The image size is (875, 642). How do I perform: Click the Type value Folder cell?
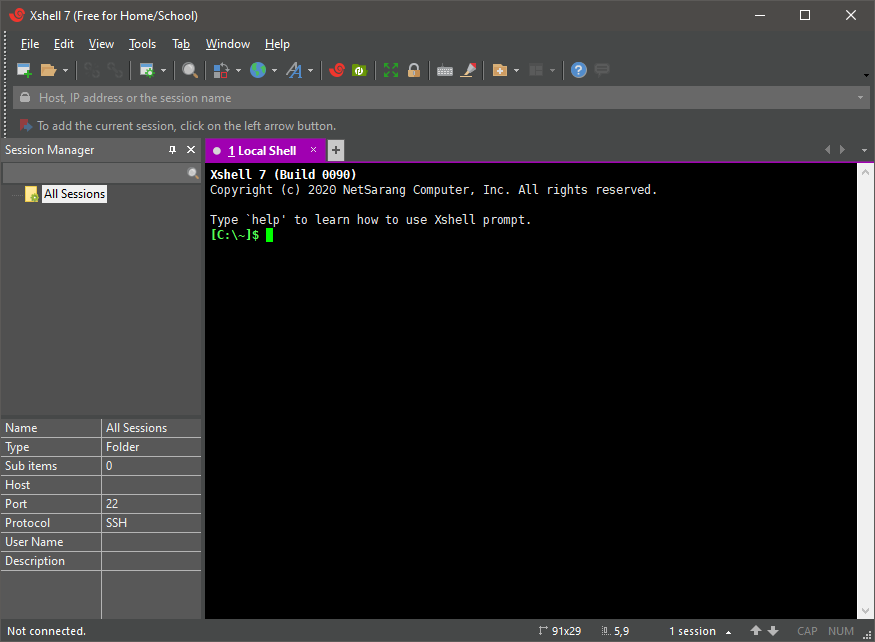(151, 447)
